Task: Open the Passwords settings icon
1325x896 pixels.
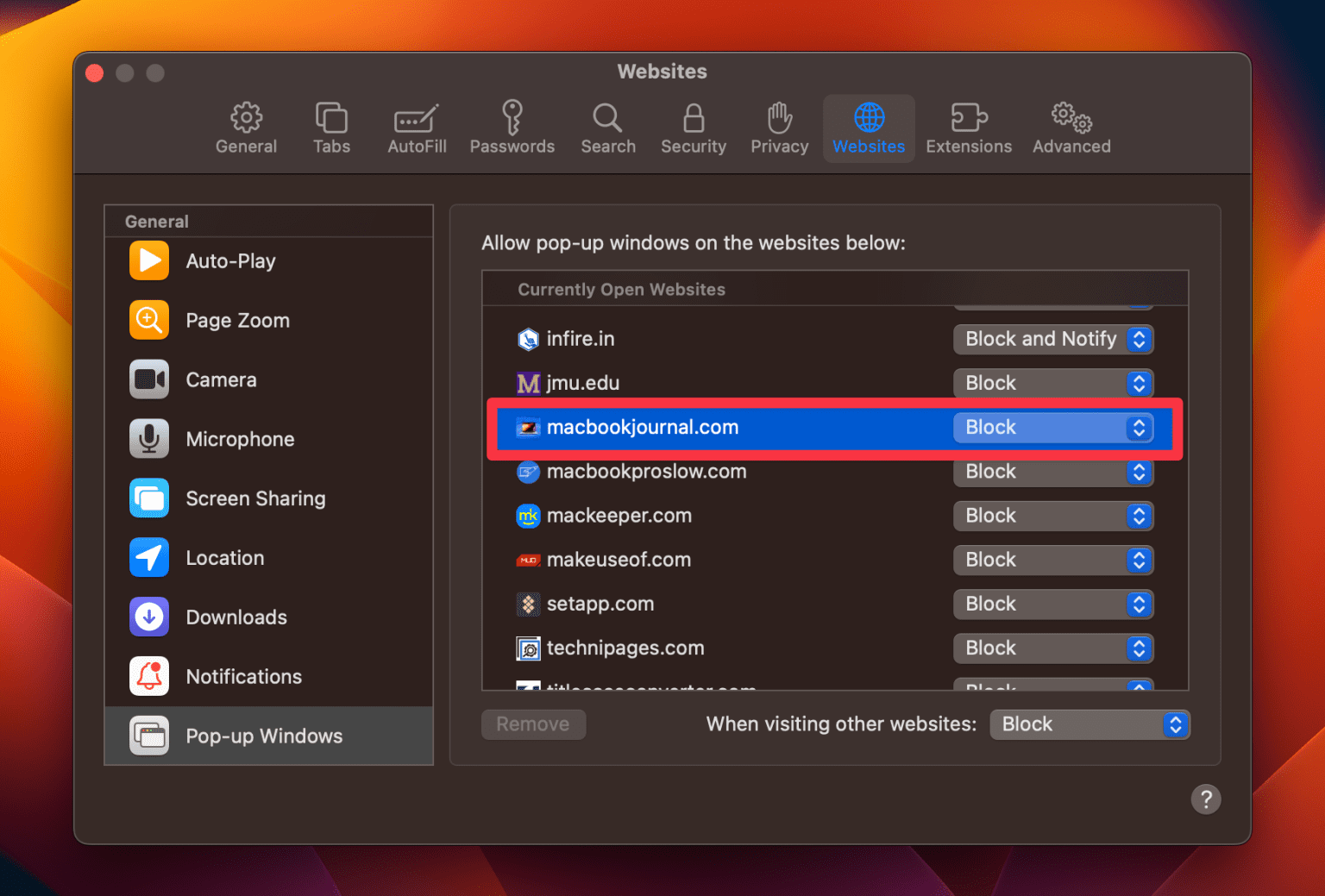Action: point(512,127)
